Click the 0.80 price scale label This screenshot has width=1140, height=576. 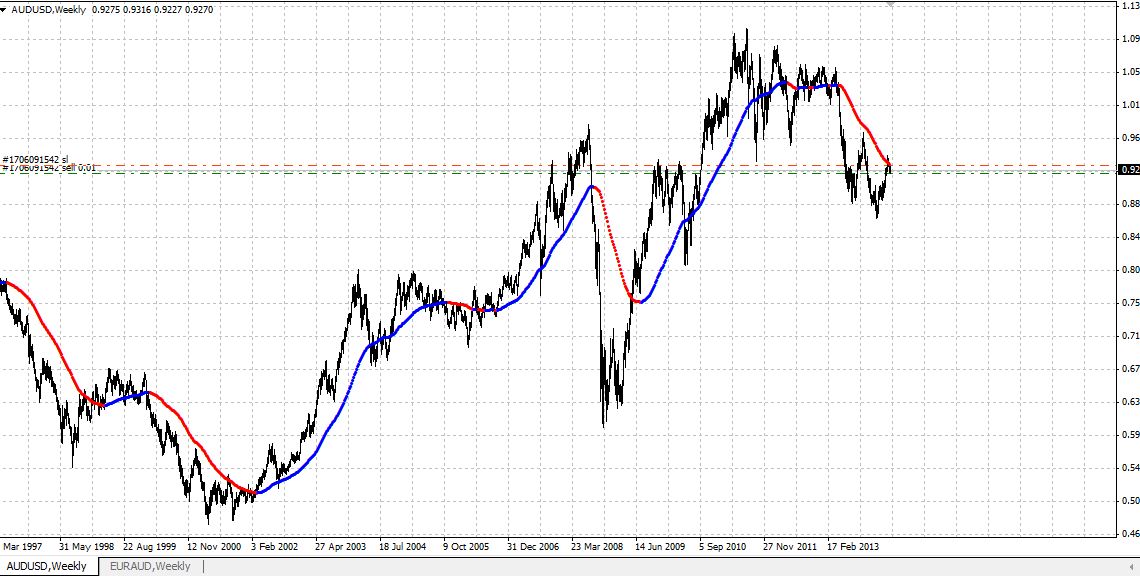click(x=1131, y=270)
